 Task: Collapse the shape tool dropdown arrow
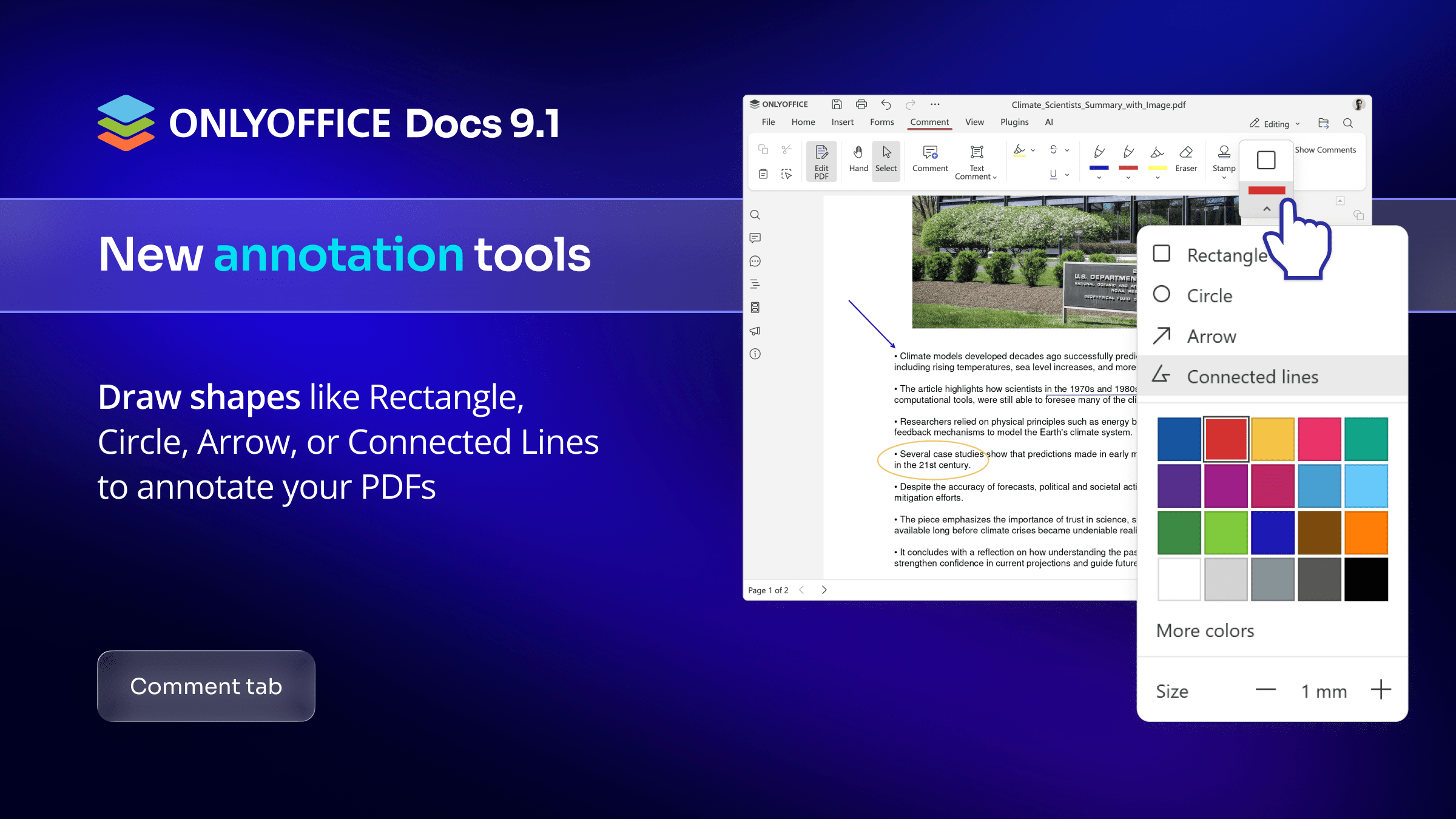[x=1267, y=209]
